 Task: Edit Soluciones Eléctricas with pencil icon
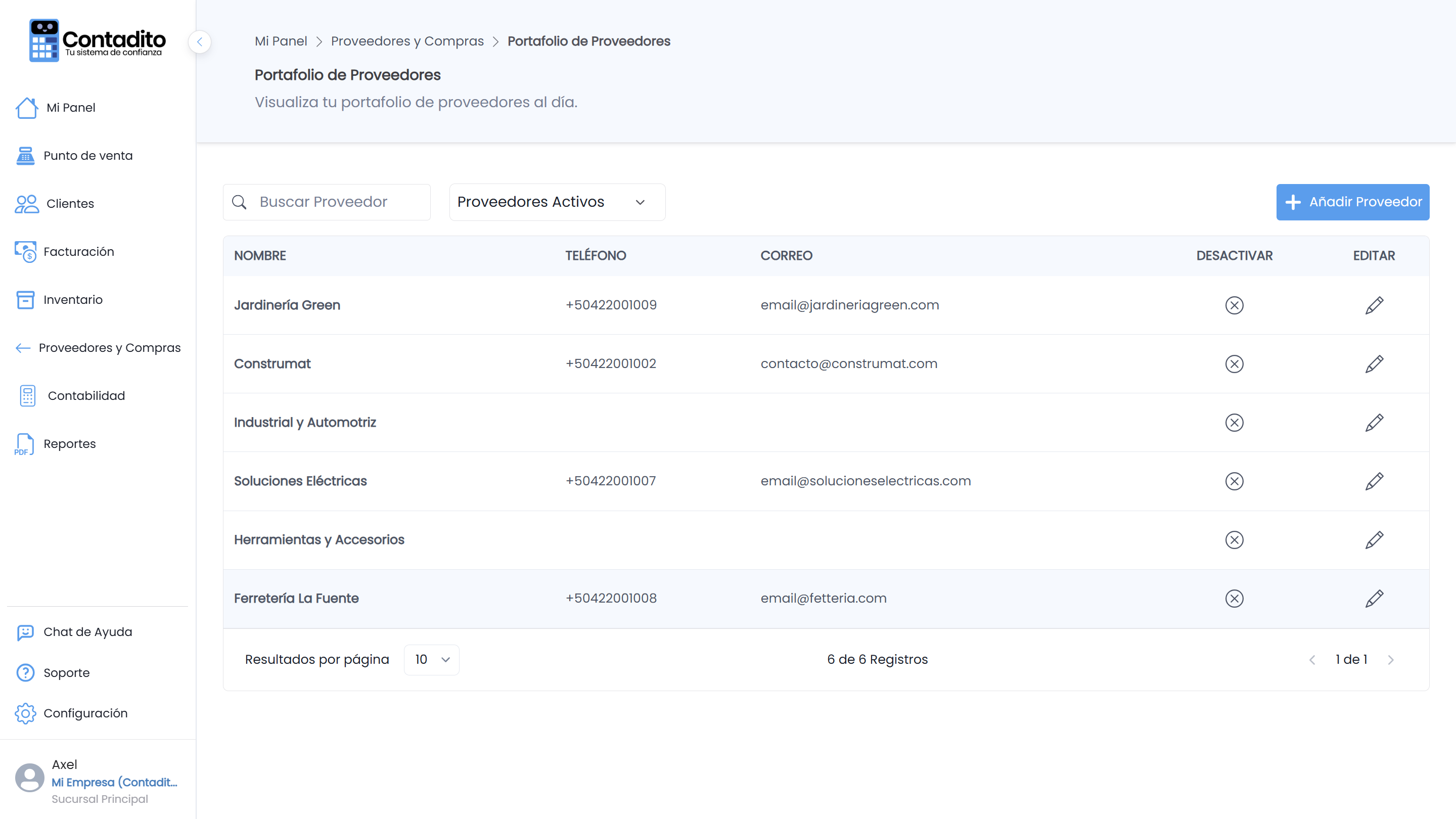1374,481
